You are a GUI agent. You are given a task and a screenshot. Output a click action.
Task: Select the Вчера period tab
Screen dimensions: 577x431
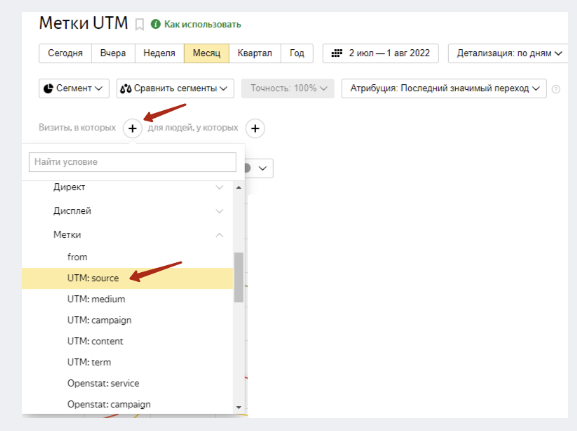(x=113, y=53)
